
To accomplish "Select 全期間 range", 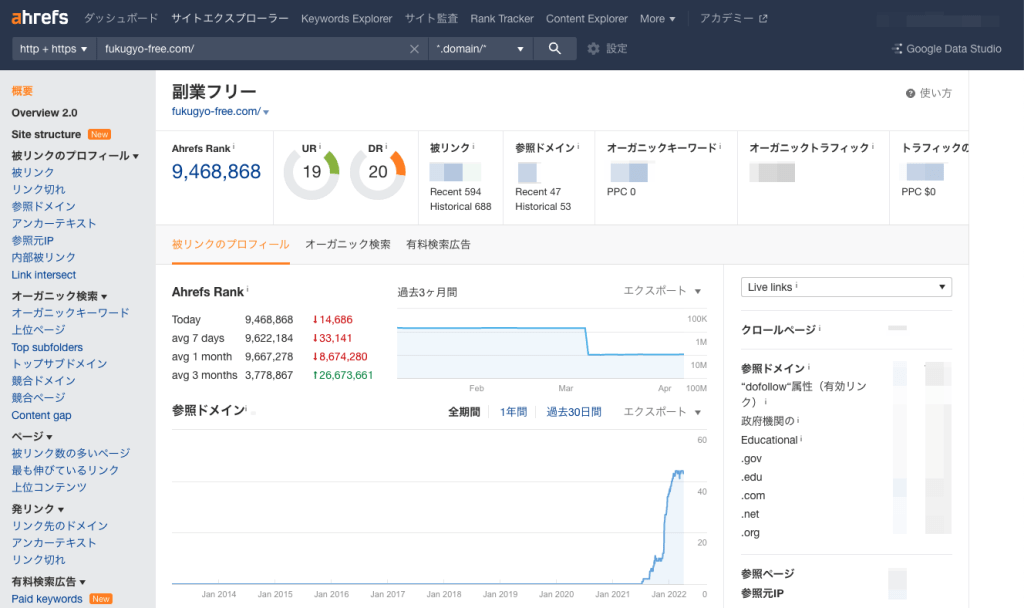I will click(464, 412).
